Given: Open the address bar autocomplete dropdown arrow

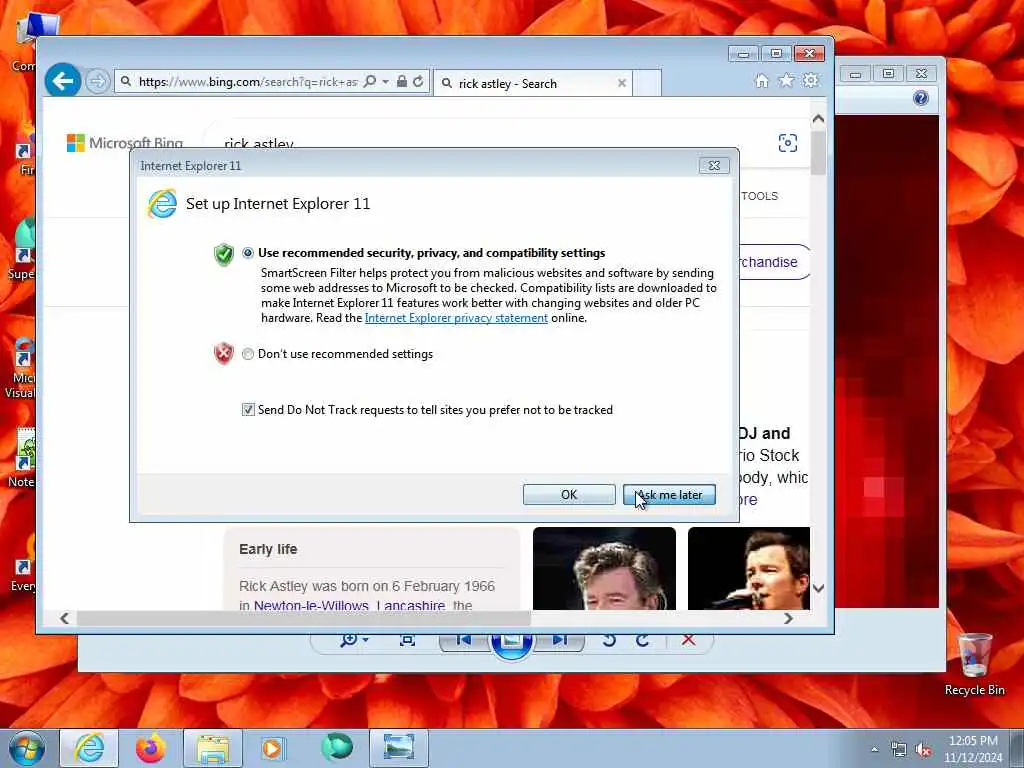Looking at the screenshot, I should [385, 82].
